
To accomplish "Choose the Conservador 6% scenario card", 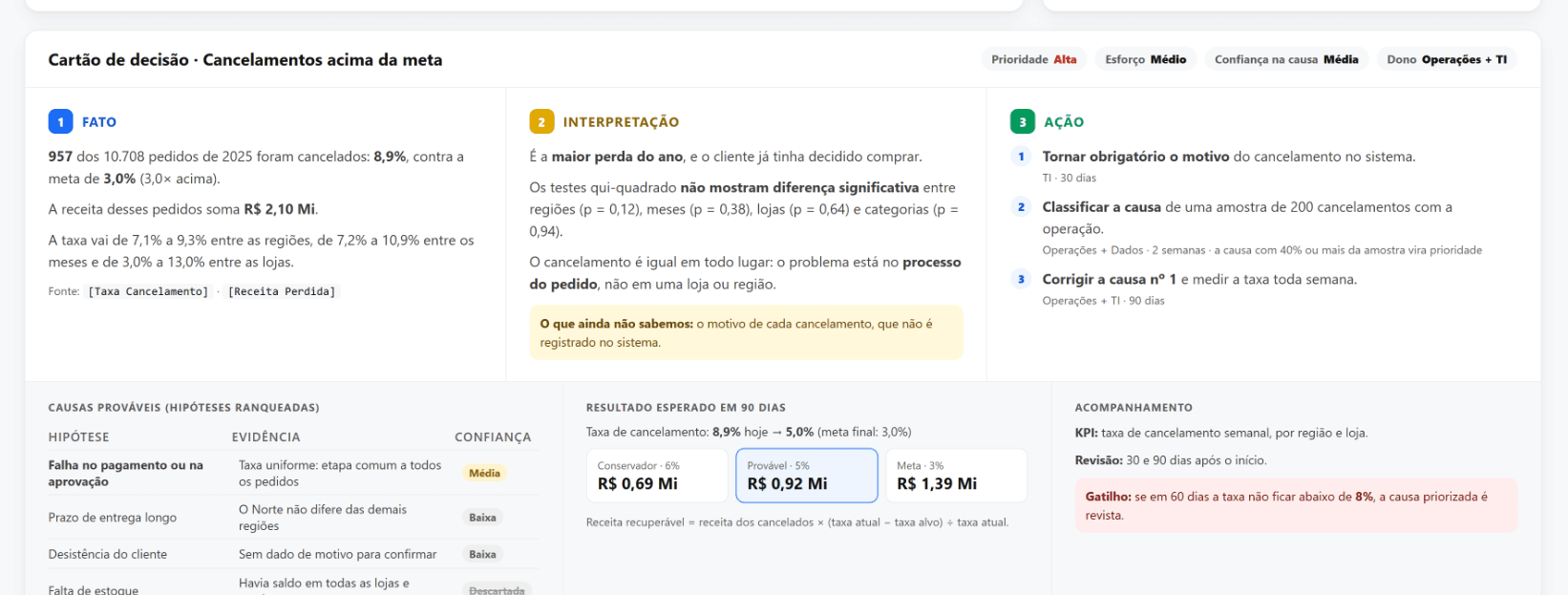I will pyautogui.click(x=657, y=476).
